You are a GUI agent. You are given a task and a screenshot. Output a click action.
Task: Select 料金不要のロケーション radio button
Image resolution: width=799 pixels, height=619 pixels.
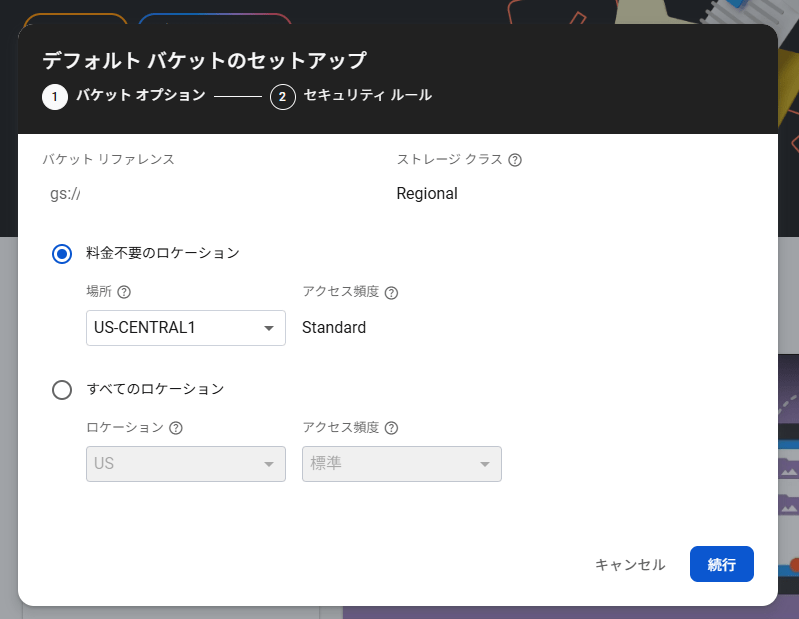click(62, 254)
